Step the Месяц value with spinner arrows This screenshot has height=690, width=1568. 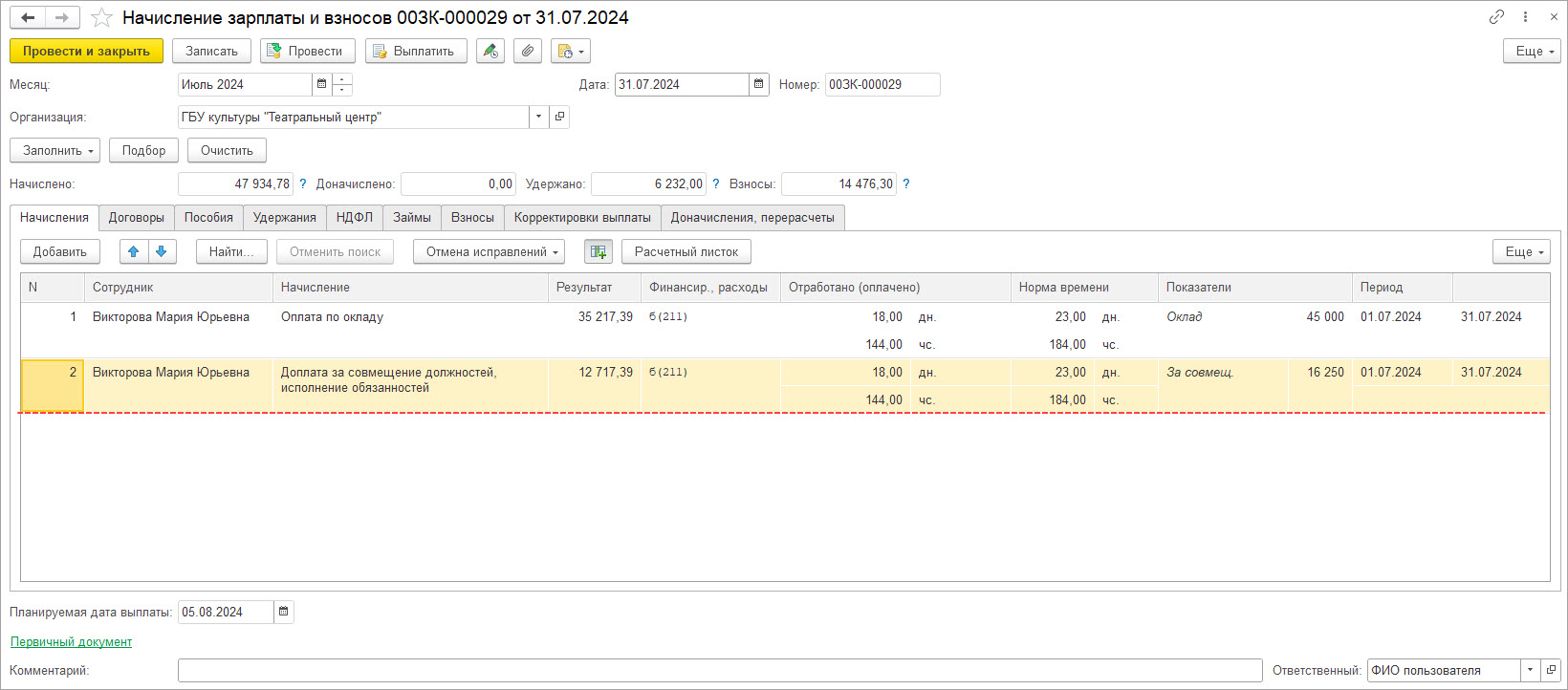pos(342,84)
